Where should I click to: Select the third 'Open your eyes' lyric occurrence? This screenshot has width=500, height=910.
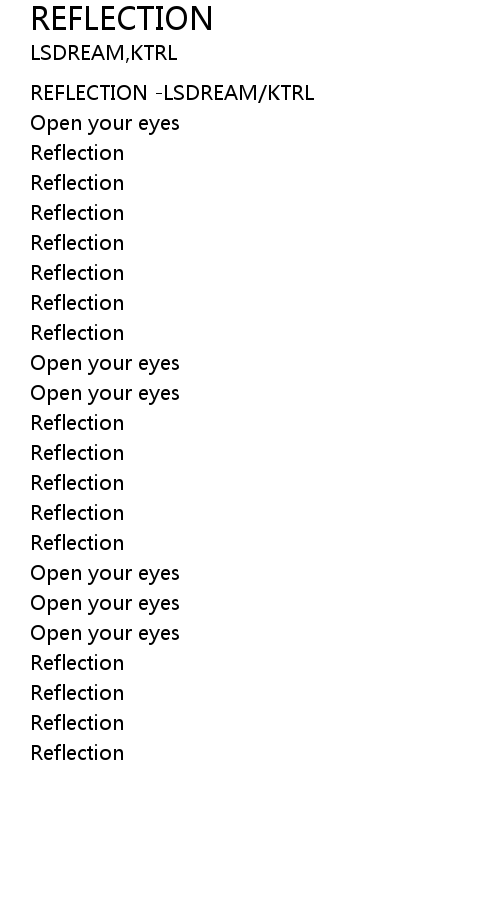coord(105,393)
